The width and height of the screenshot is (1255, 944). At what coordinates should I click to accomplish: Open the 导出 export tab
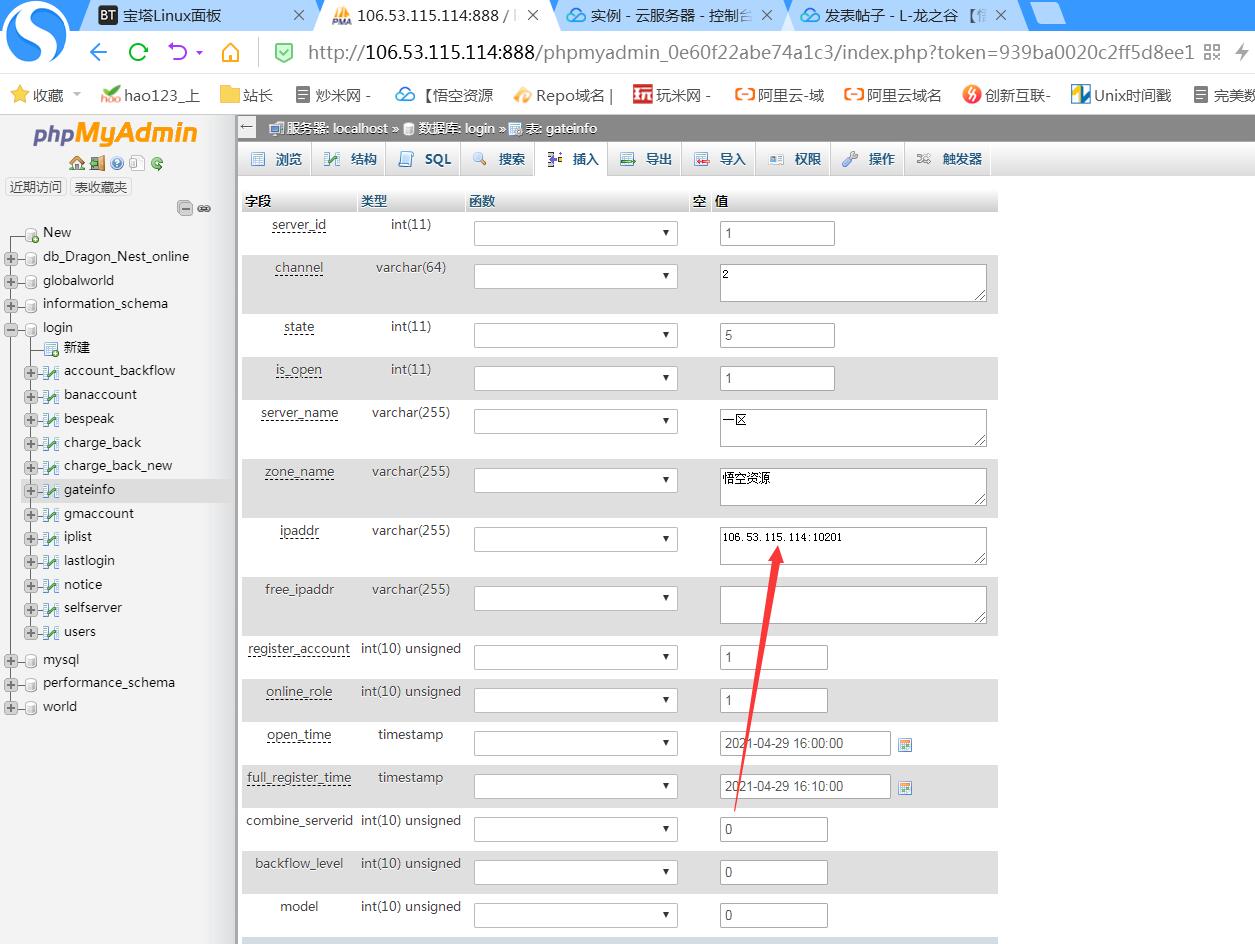[x=646, y=159]
